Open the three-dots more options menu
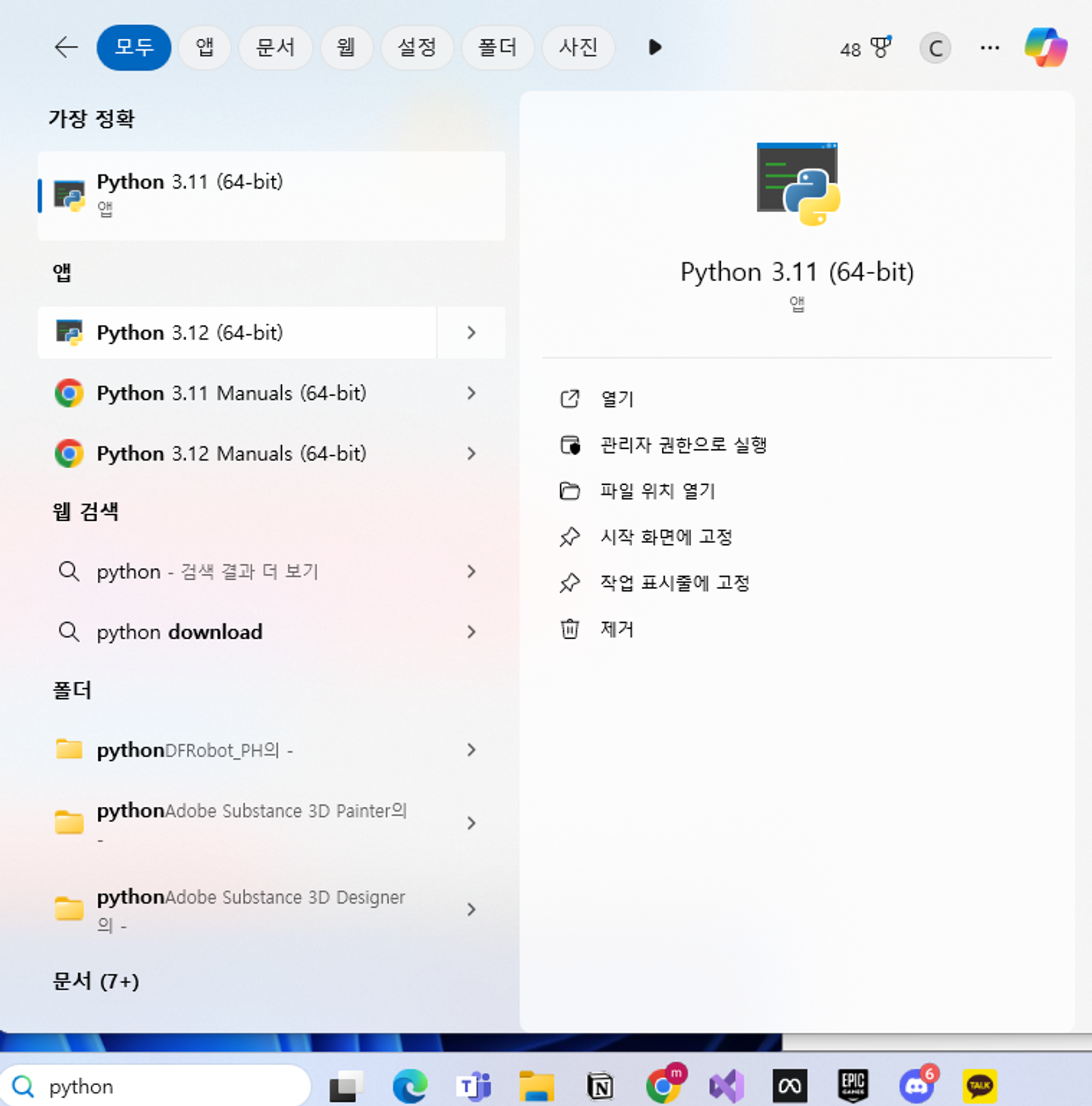This screenshot has width=1092, height=1106. [989, 48]
